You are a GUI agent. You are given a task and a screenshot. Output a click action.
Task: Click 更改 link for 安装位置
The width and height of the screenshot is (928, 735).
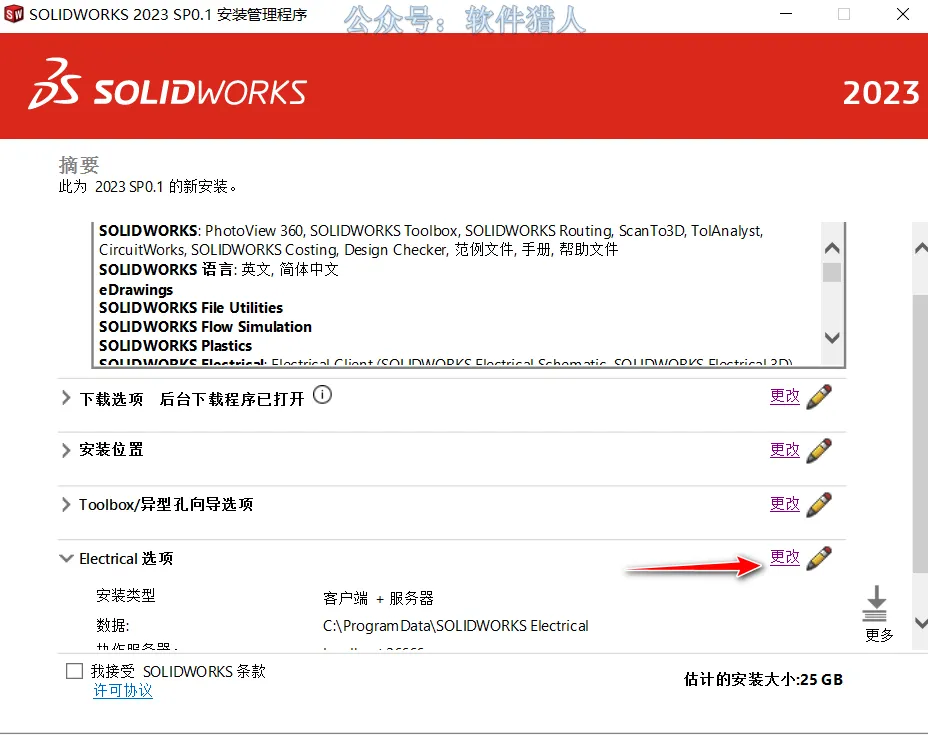click(785, 450)
